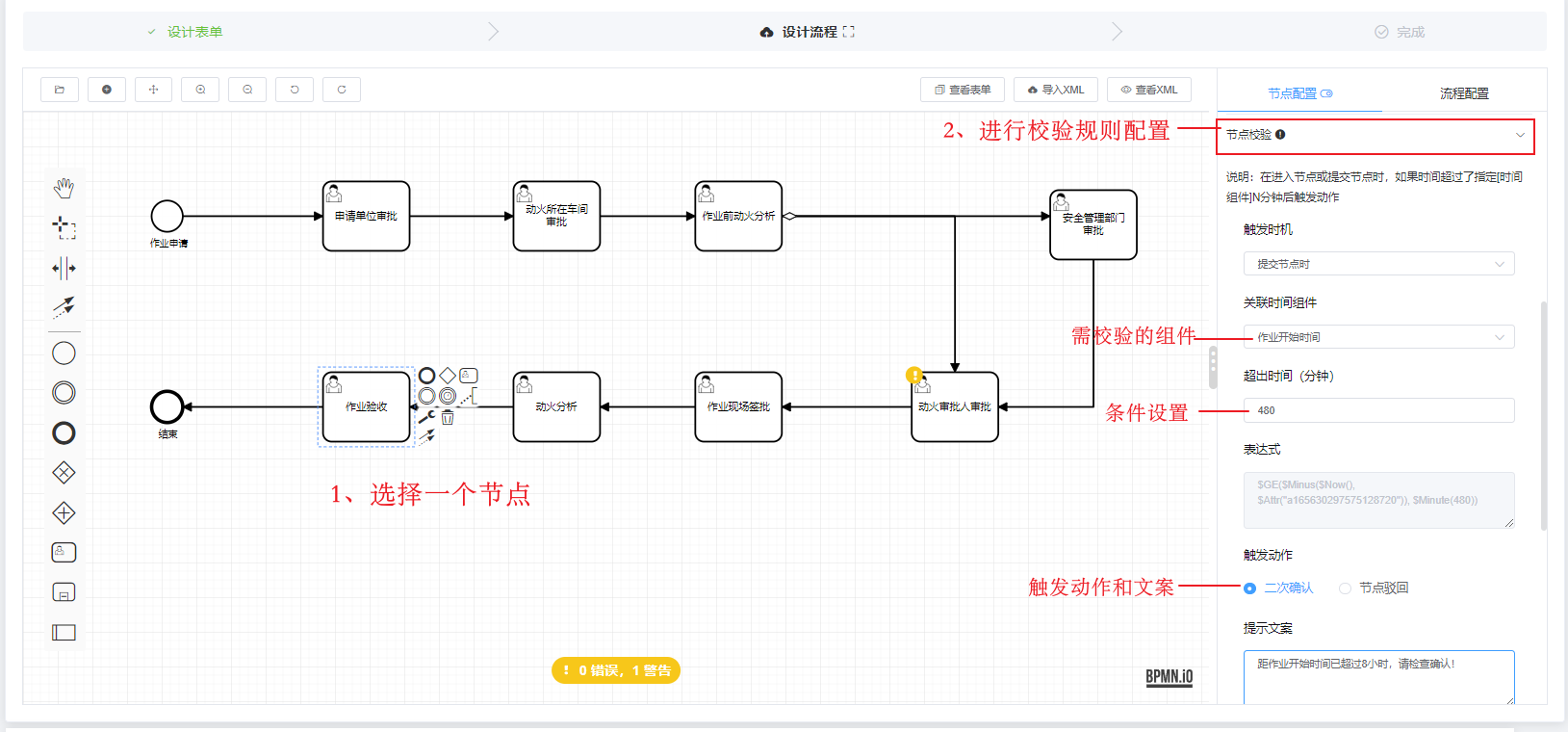
Task: Select the 安全管理部门审批 task node
Action: (x=1093, y=224)
